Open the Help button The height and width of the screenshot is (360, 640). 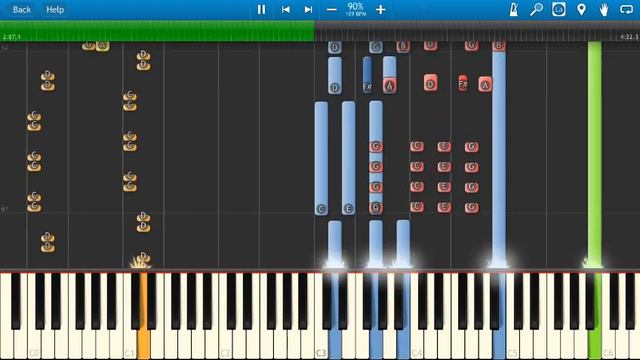pyautogui.click(x=55, y=9)
